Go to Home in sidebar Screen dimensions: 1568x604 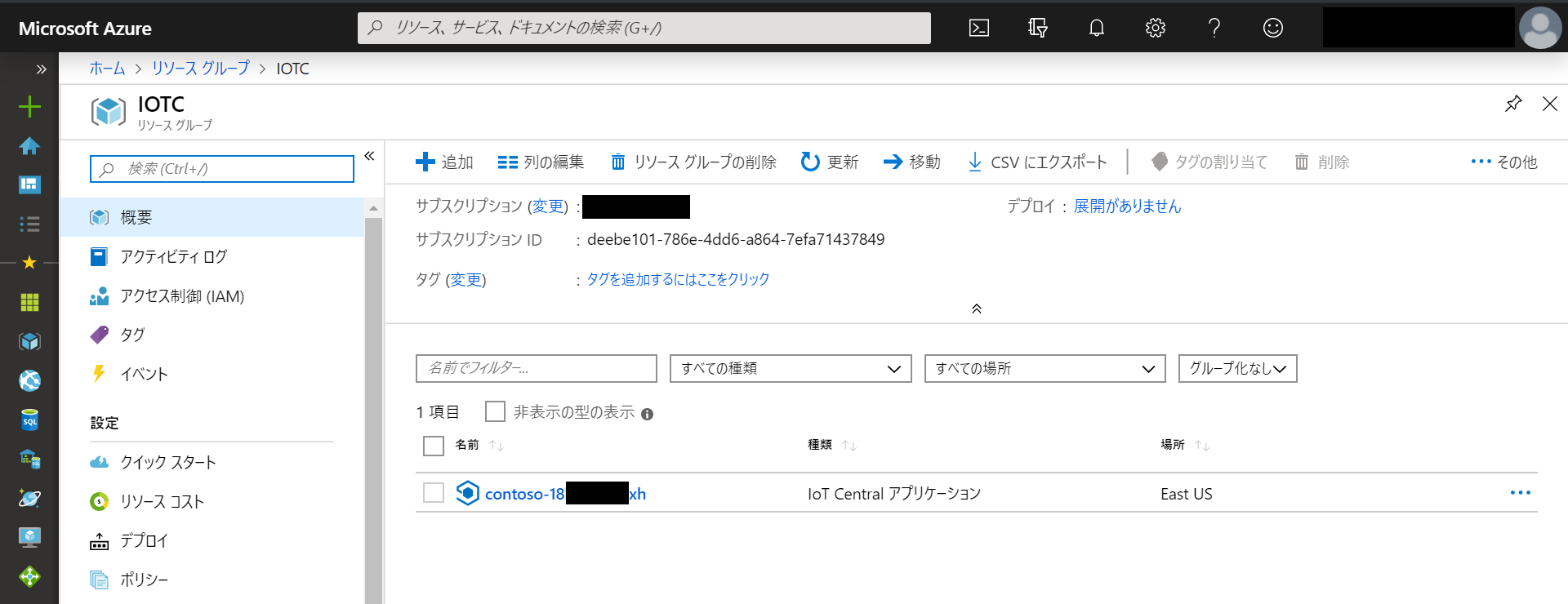tap(29, 146)
